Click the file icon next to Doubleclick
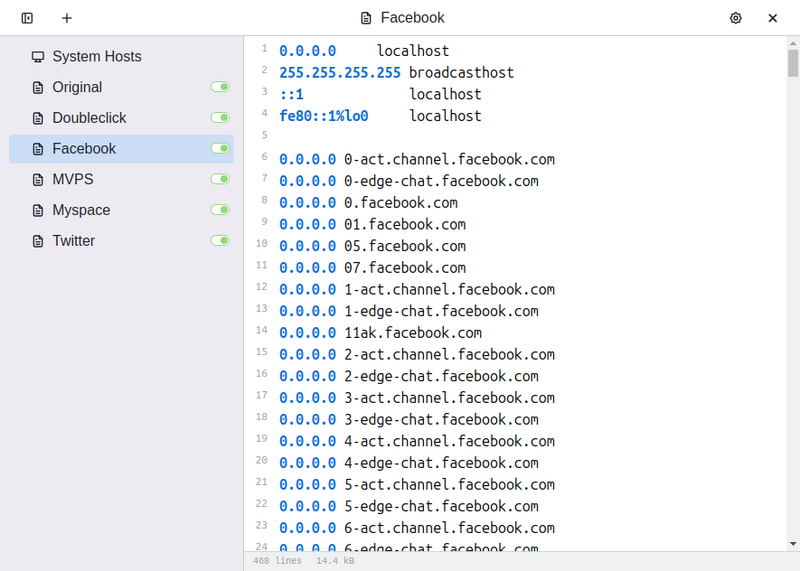 coord(38,118)
